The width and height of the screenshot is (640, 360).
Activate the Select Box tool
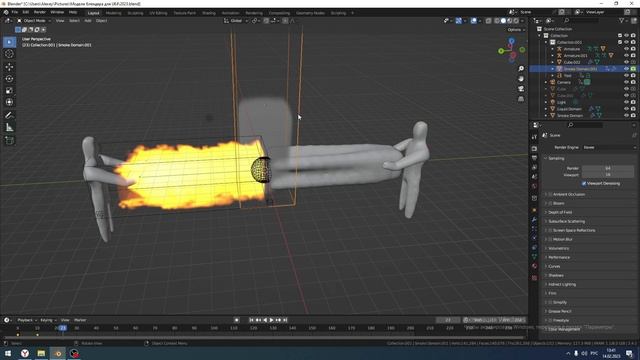[9, 42]
